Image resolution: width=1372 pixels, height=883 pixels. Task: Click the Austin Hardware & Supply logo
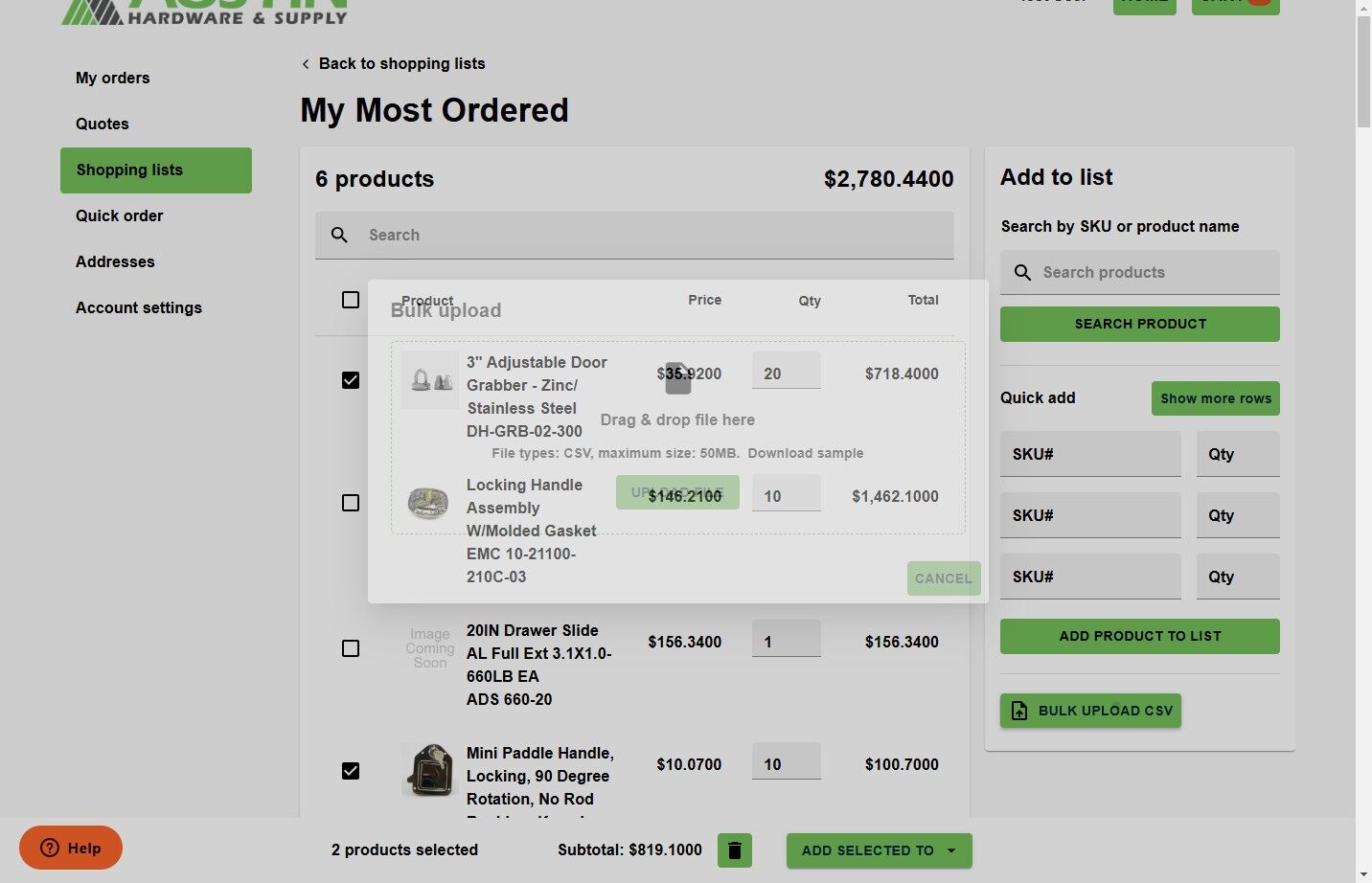[204, 11]
